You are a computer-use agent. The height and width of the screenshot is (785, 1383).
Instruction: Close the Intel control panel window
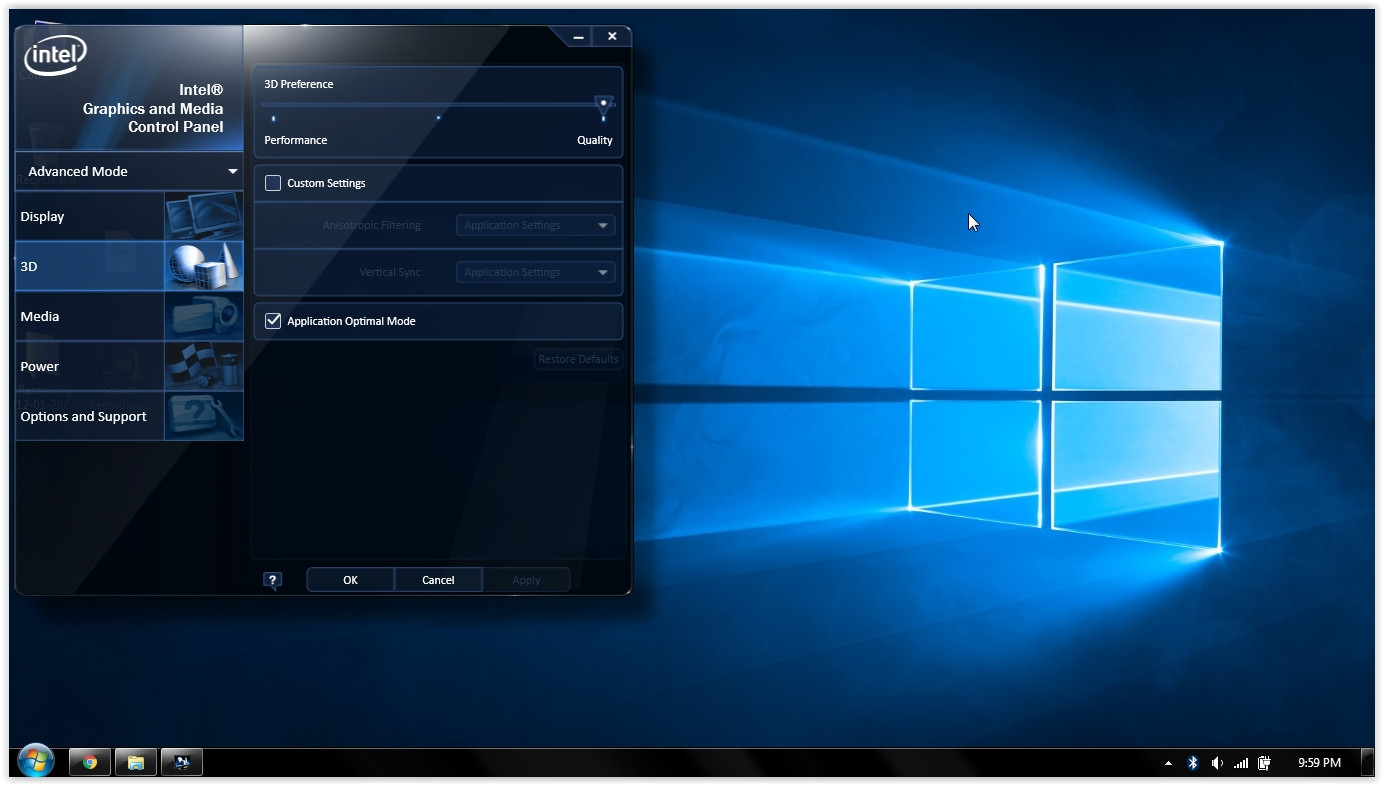(612, 37)
